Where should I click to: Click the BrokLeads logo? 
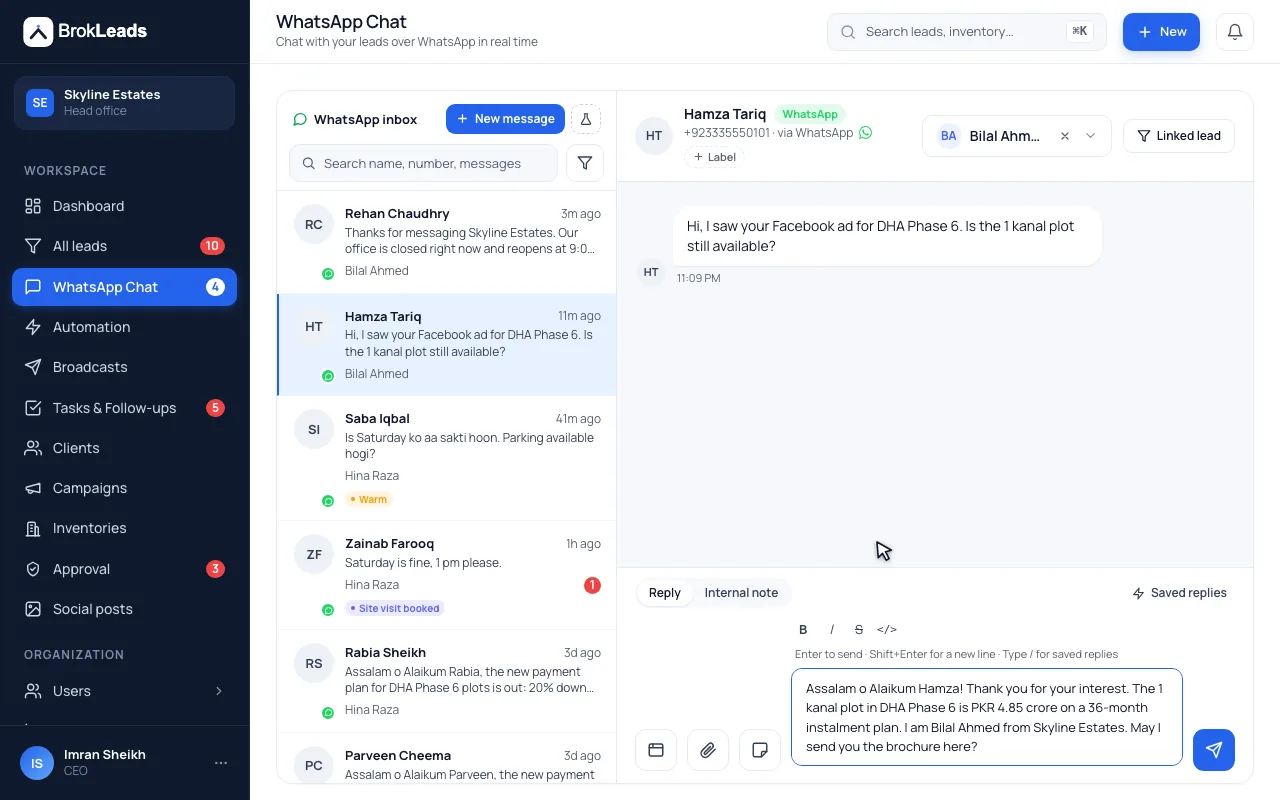click(85, 32)
